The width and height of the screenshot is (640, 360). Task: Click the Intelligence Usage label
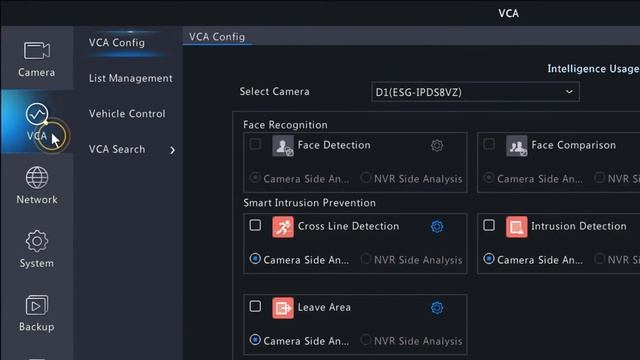[593, 69]
